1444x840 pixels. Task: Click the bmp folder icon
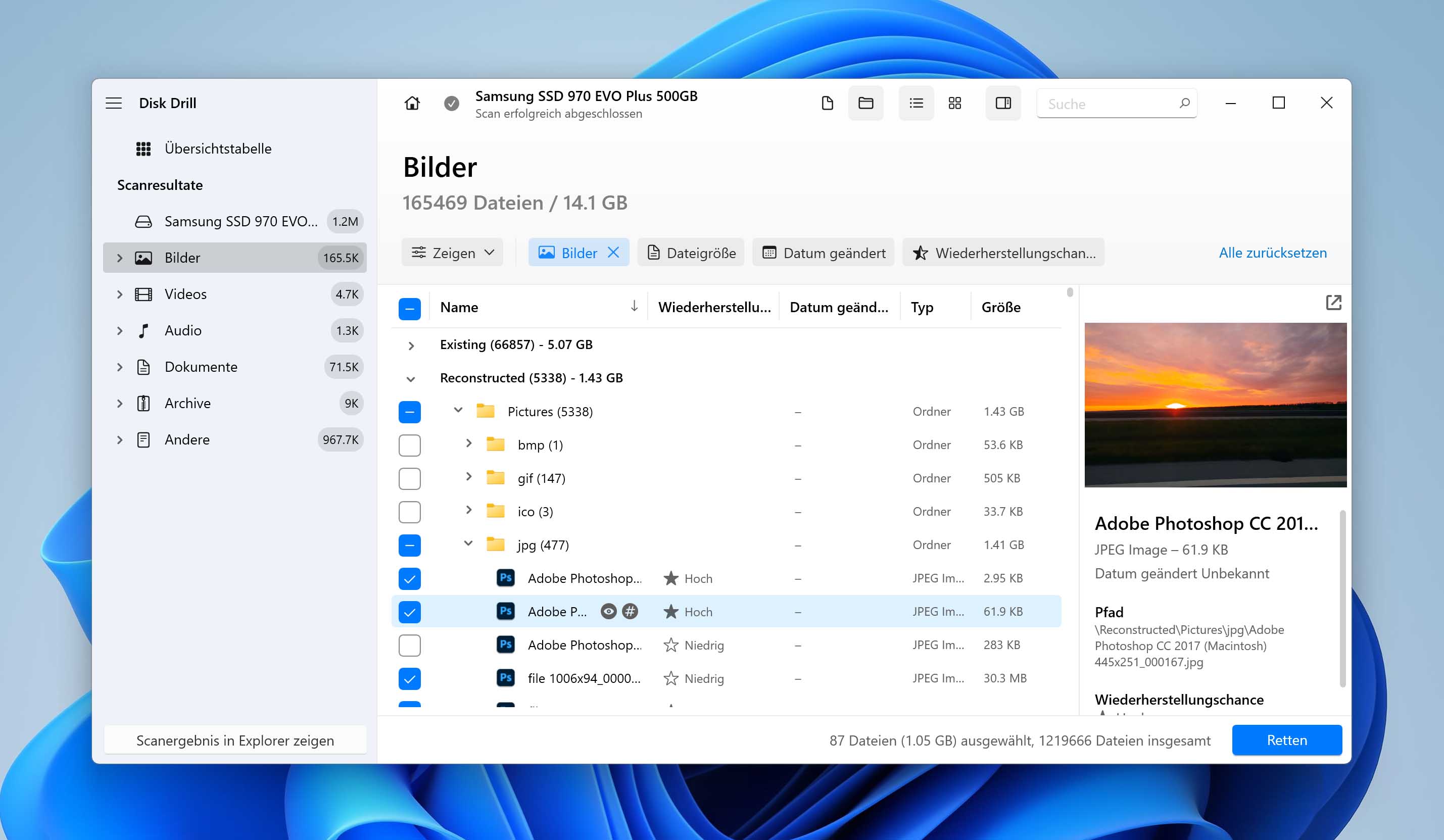495,444
